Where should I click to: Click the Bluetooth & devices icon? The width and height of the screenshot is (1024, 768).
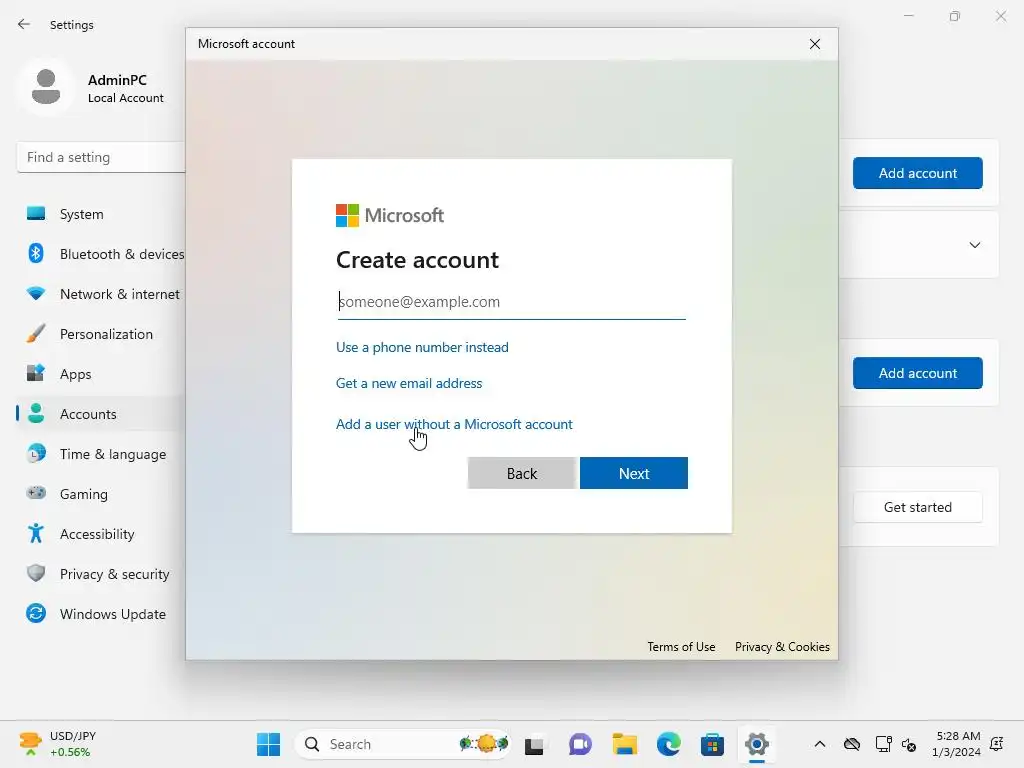[36, 253]
